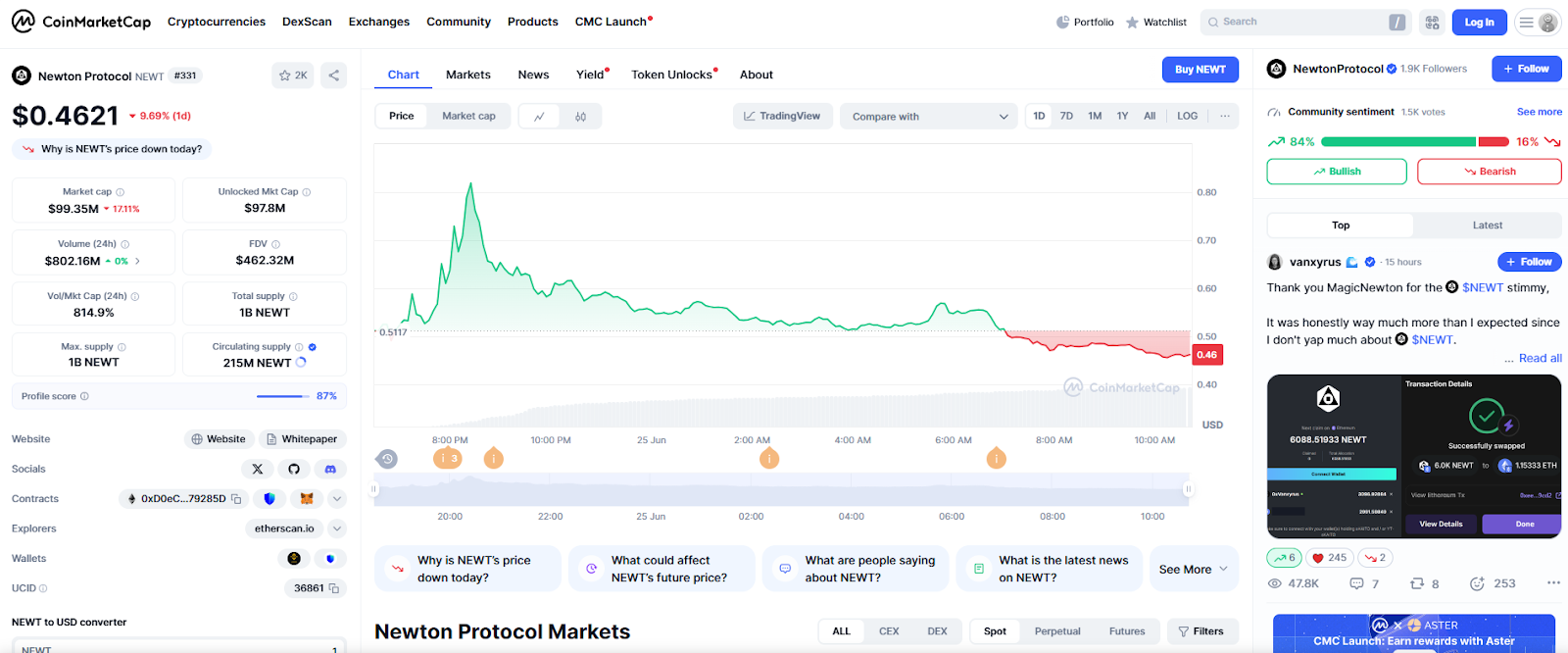
Task: Set chart range to 1M
Action: pyautogui.click(x=1095, y=116)
